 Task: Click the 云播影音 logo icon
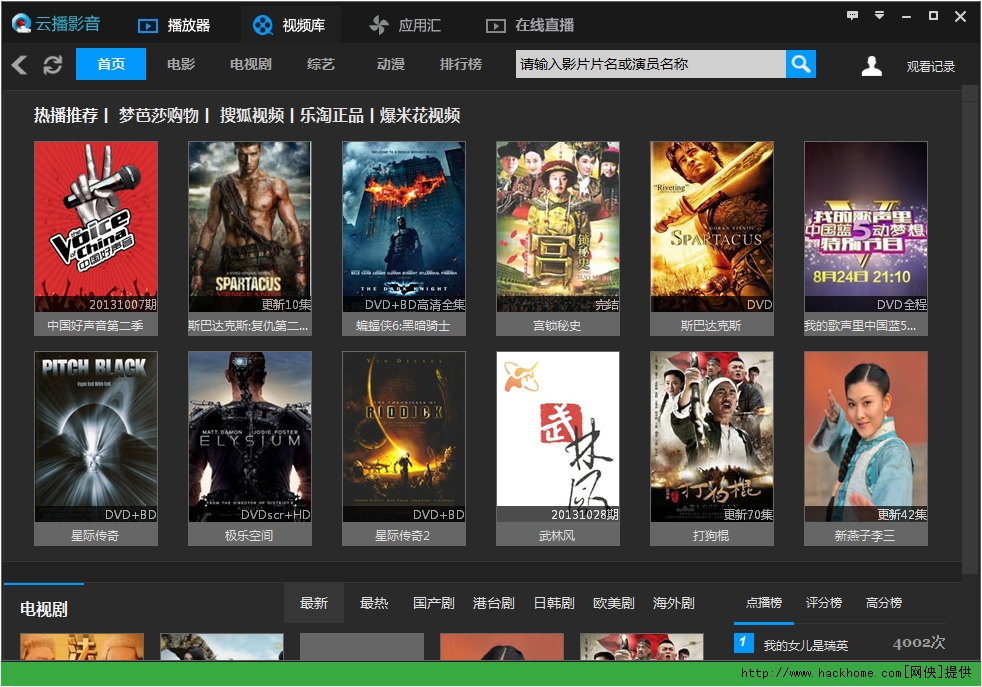click(x=21, y=24)
